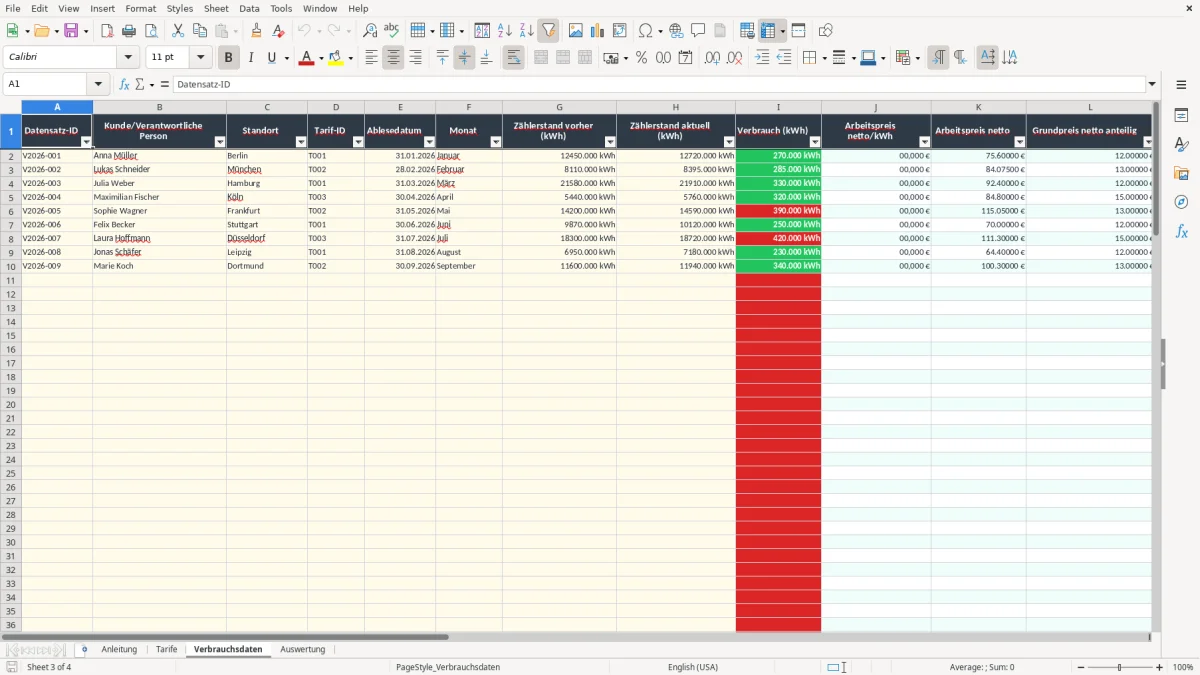Image resolution: width=1200 pixels, height=675 pixels.
Task: Click the Insert Hyperlink icon
Action: (x=676, y=31)
